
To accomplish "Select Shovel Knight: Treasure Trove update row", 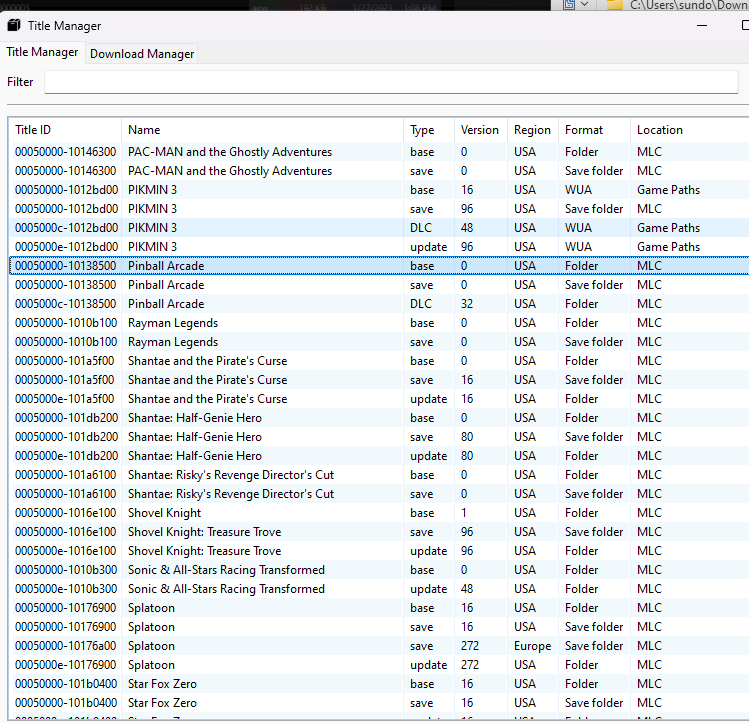I will (x=379, y=551).
